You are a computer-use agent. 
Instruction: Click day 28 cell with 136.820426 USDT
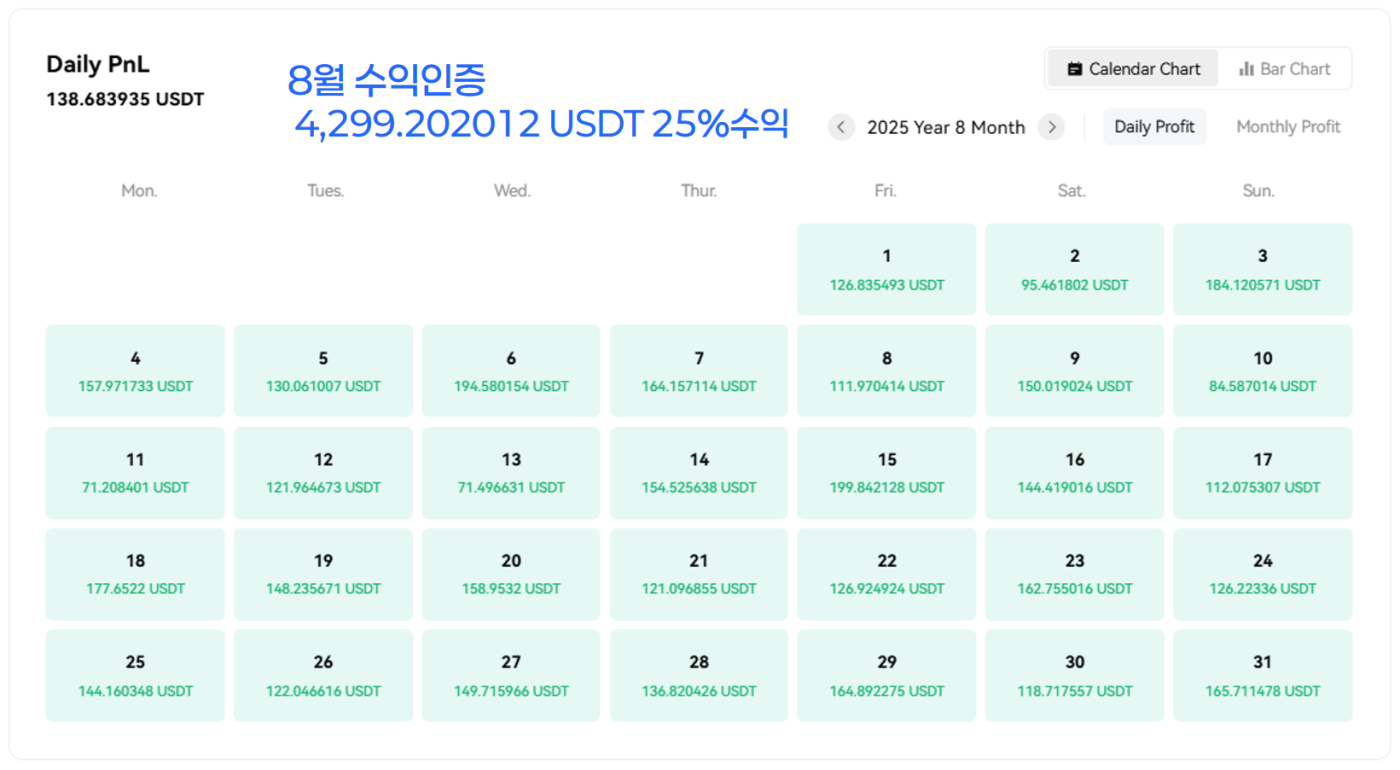699,675
